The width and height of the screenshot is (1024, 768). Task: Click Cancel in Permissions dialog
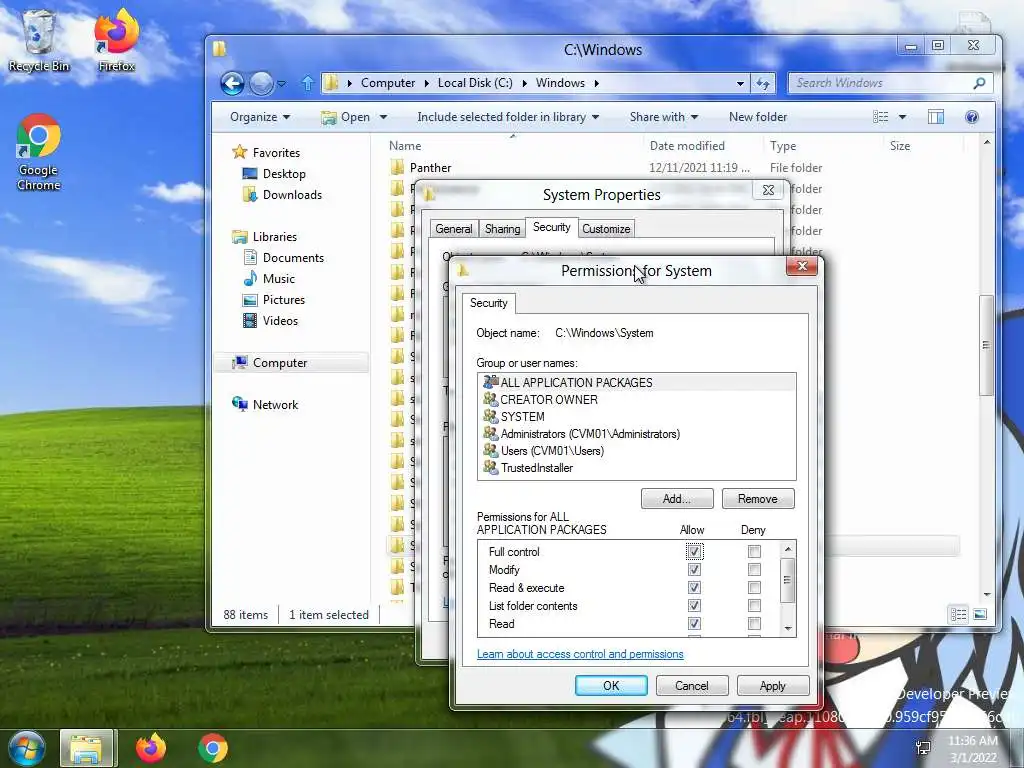click(x=692, y=686)
